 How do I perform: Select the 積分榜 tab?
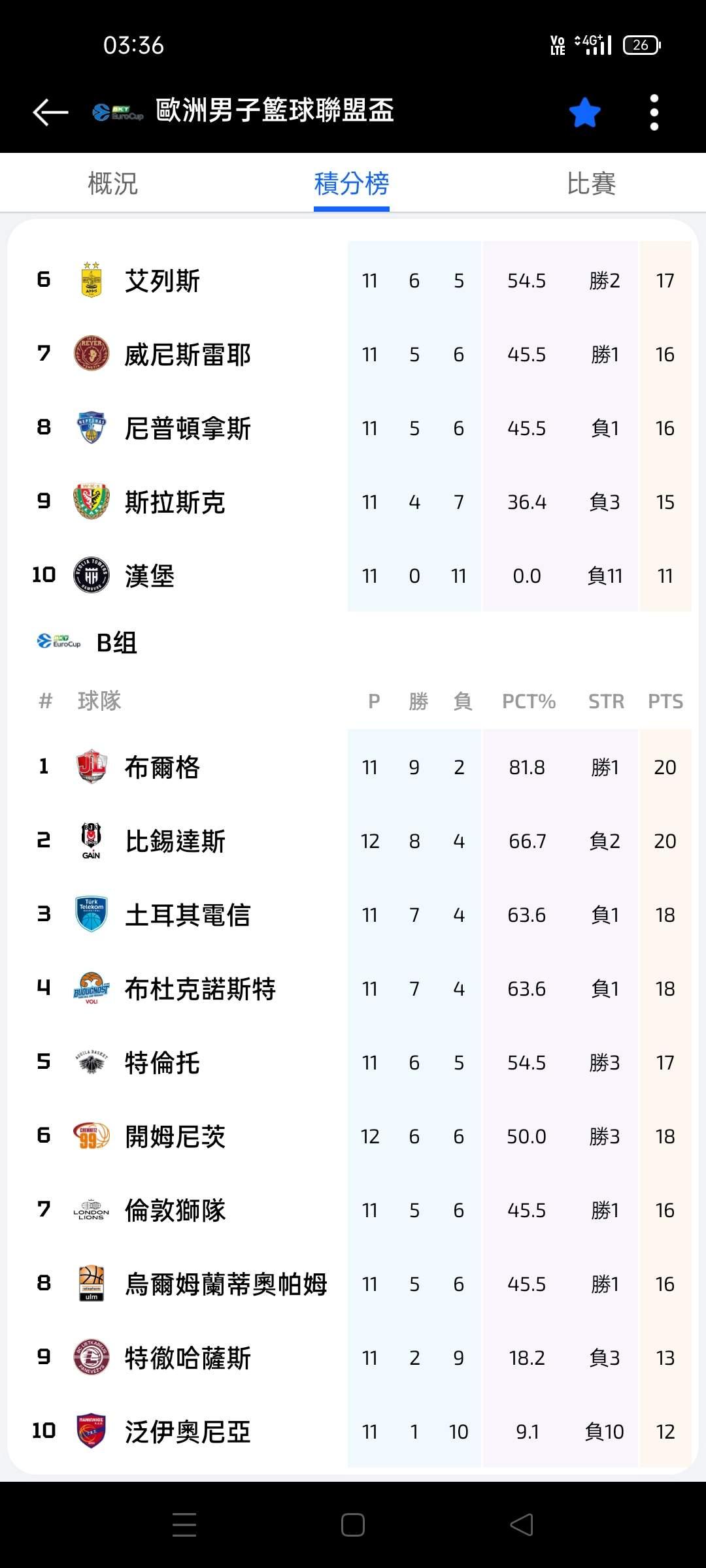(x=352, y=184)
